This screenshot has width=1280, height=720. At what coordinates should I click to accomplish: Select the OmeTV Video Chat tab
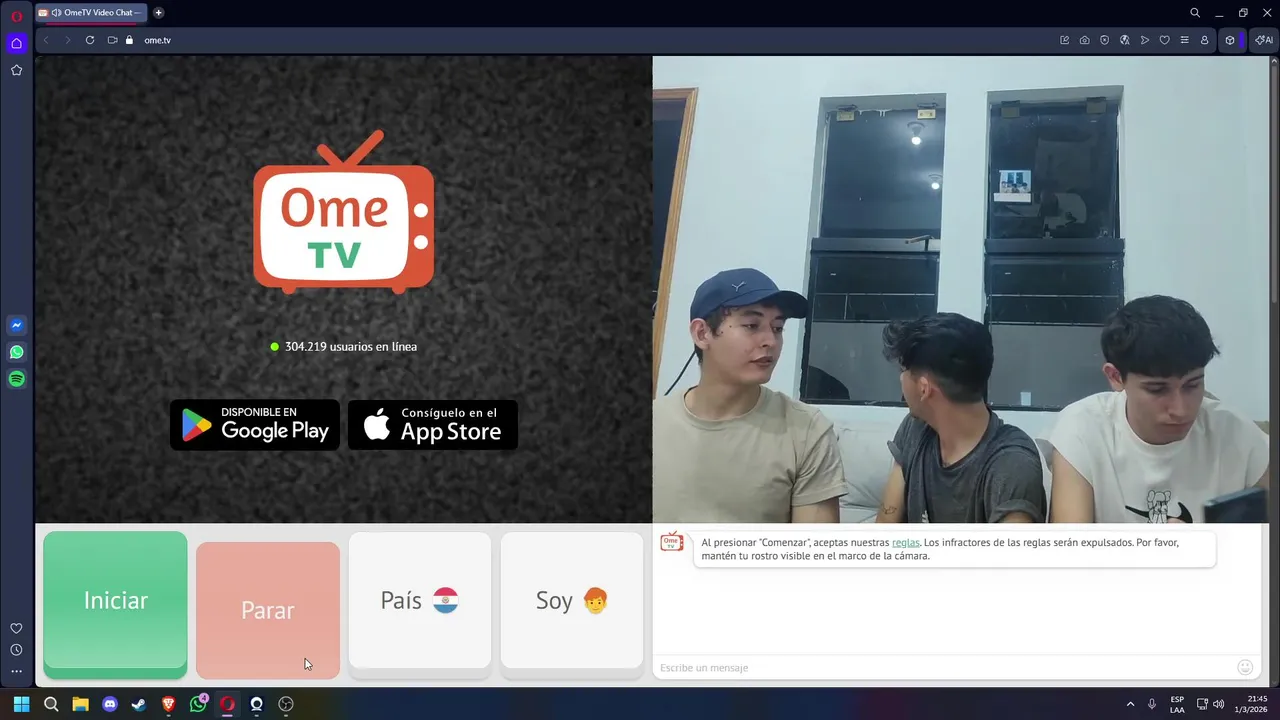(90, 13)
